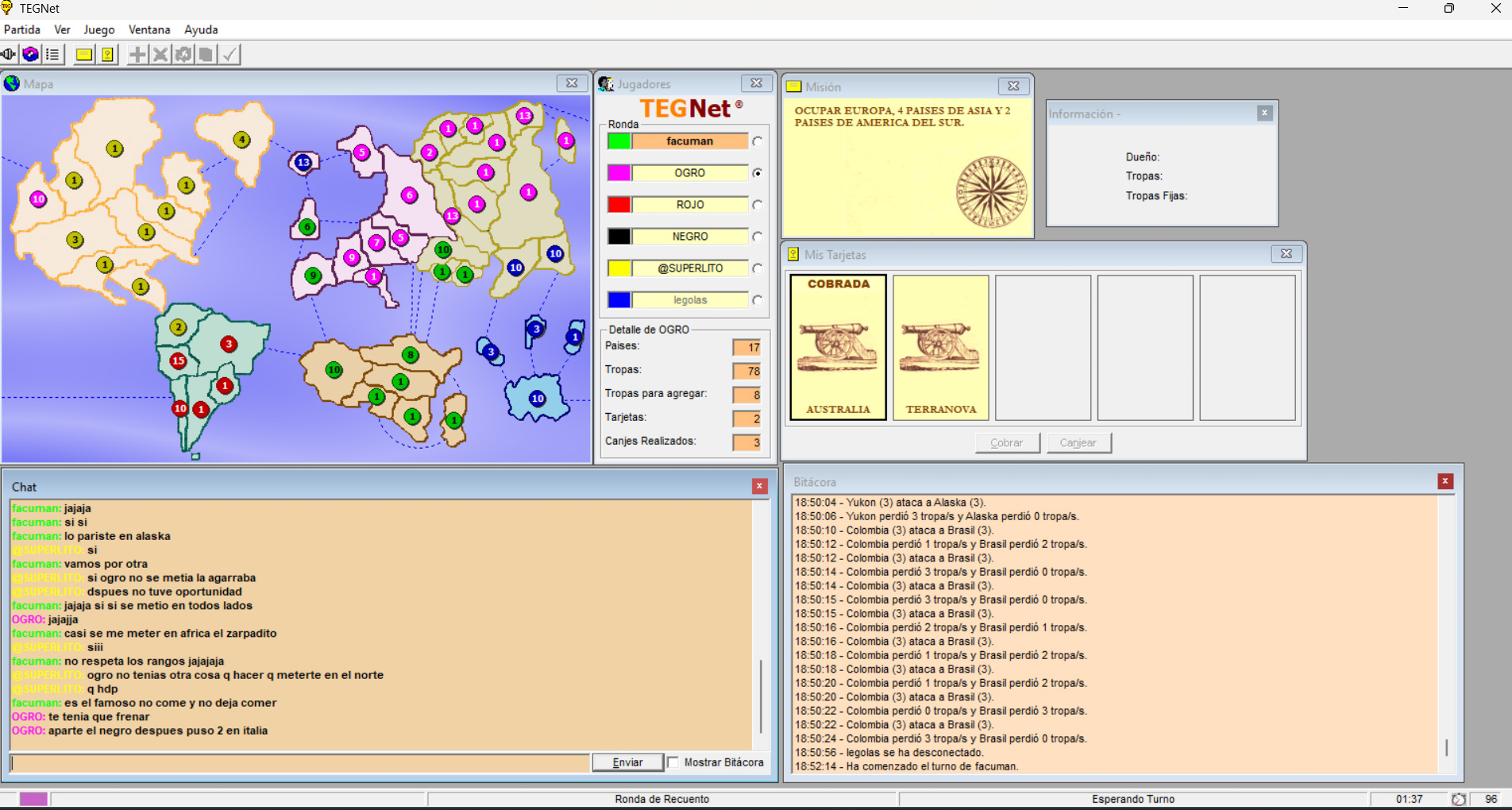
Task: Select the radio button next to facuman
Action: [x=758, y=141]
